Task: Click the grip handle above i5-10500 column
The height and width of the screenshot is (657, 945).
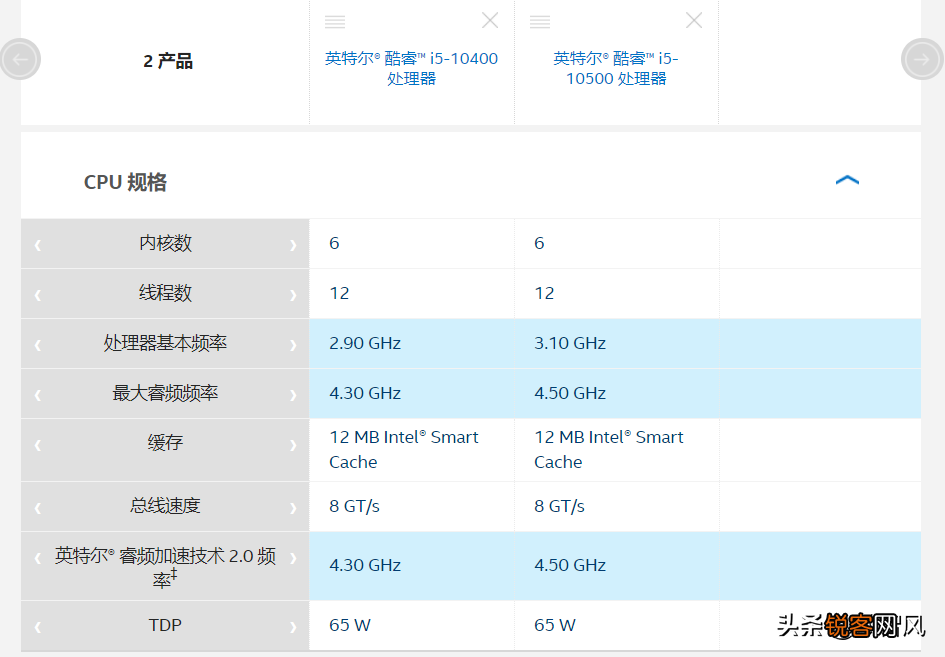Action: 540,20
